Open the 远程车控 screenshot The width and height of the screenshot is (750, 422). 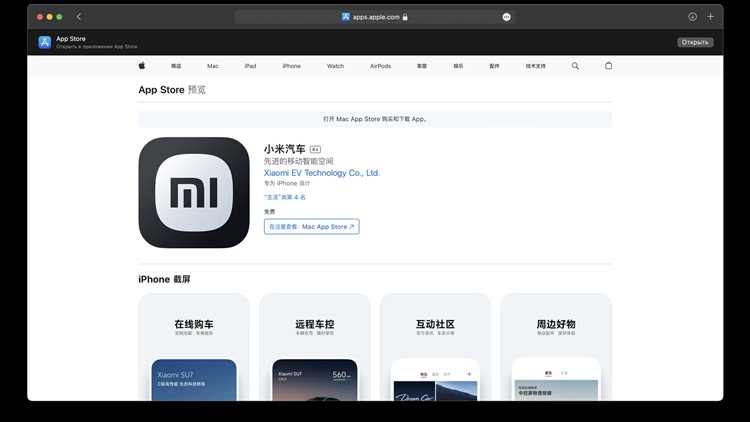(x=315, y=347)
